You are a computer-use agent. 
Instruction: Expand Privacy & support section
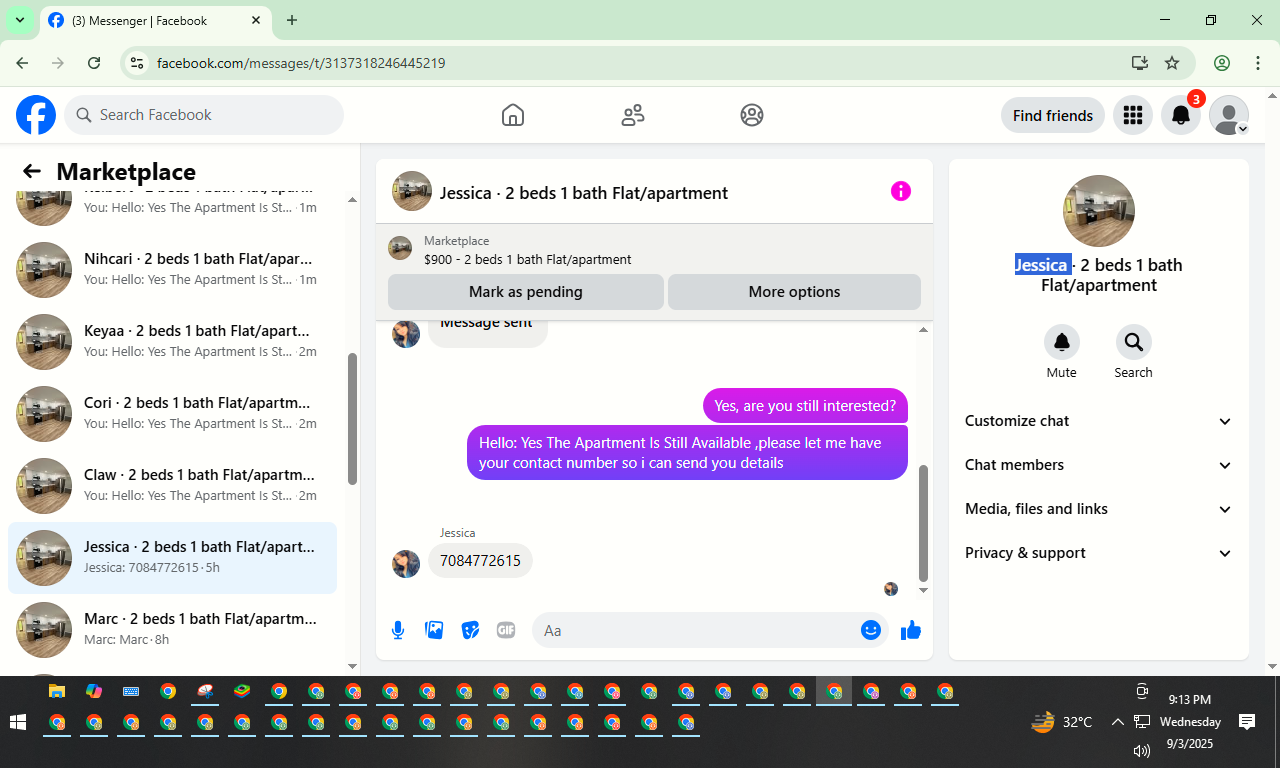(x=1099, y=553)
